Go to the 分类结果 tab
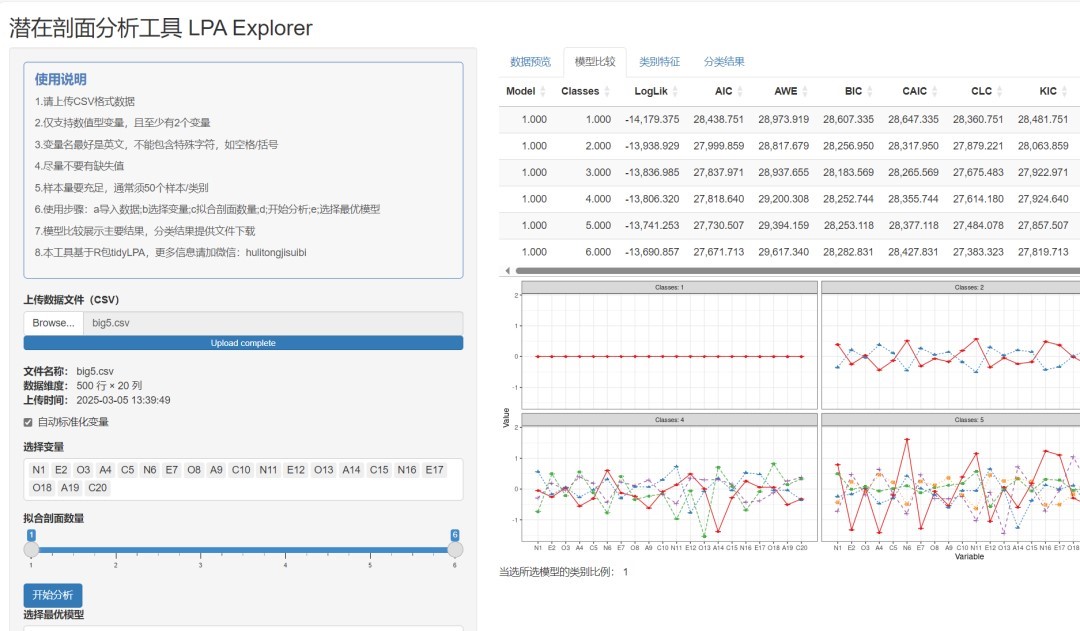 [x=723, y=62]
